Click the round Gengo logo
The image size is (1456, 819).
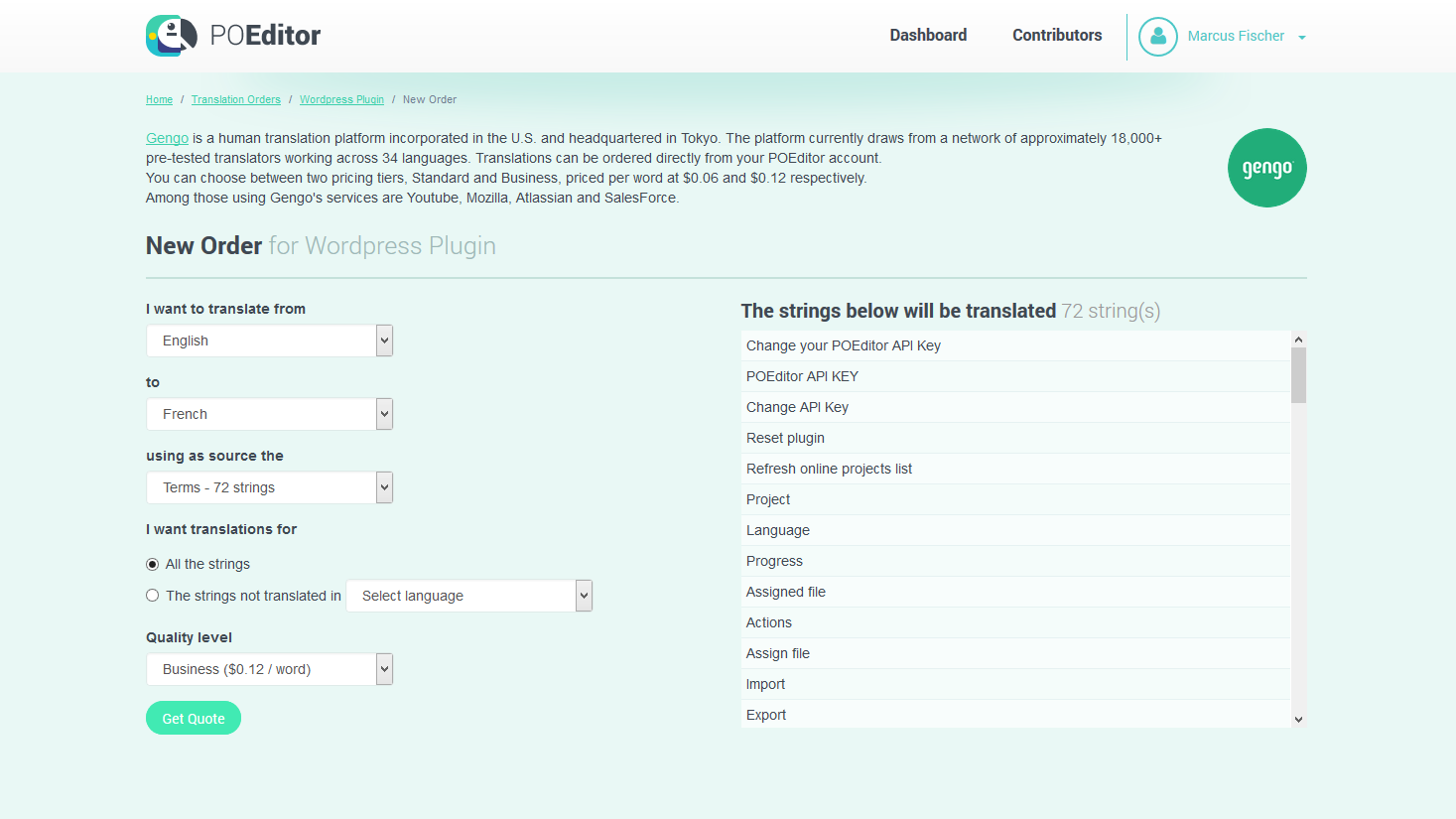pos(1266,168)
